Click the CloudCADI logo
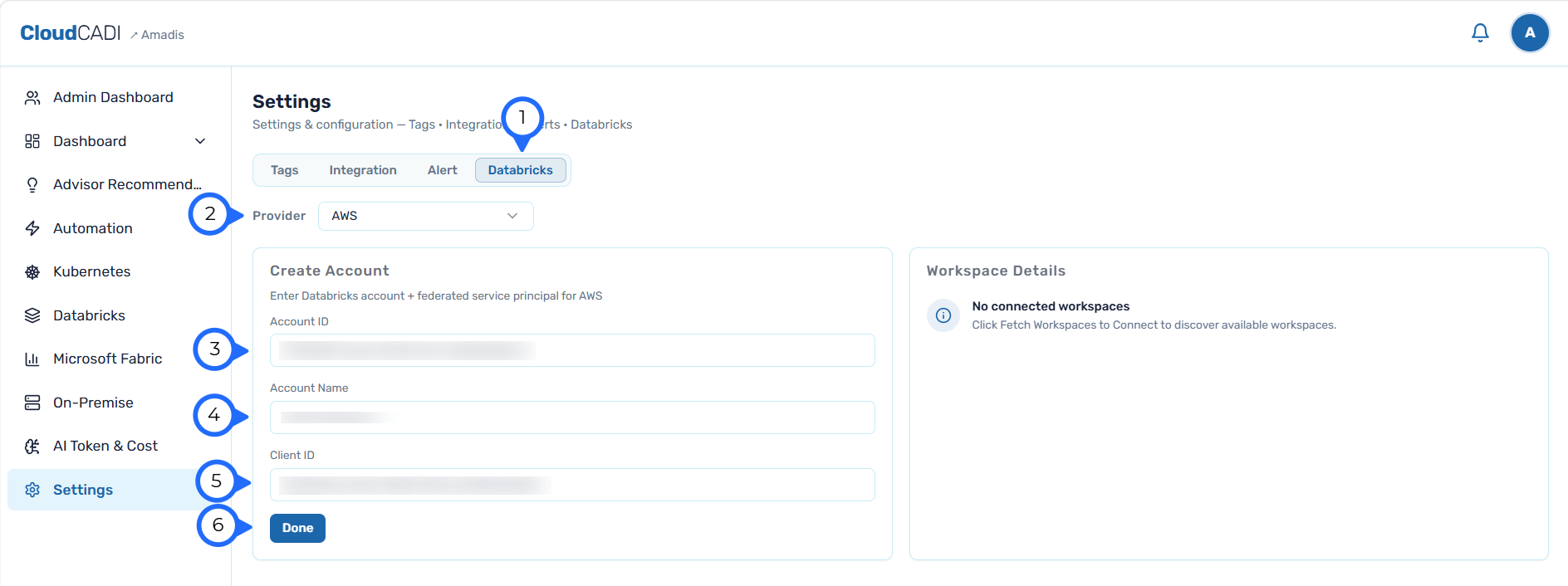This screenshot has width=1568, height=586. [x=71, y=33]
